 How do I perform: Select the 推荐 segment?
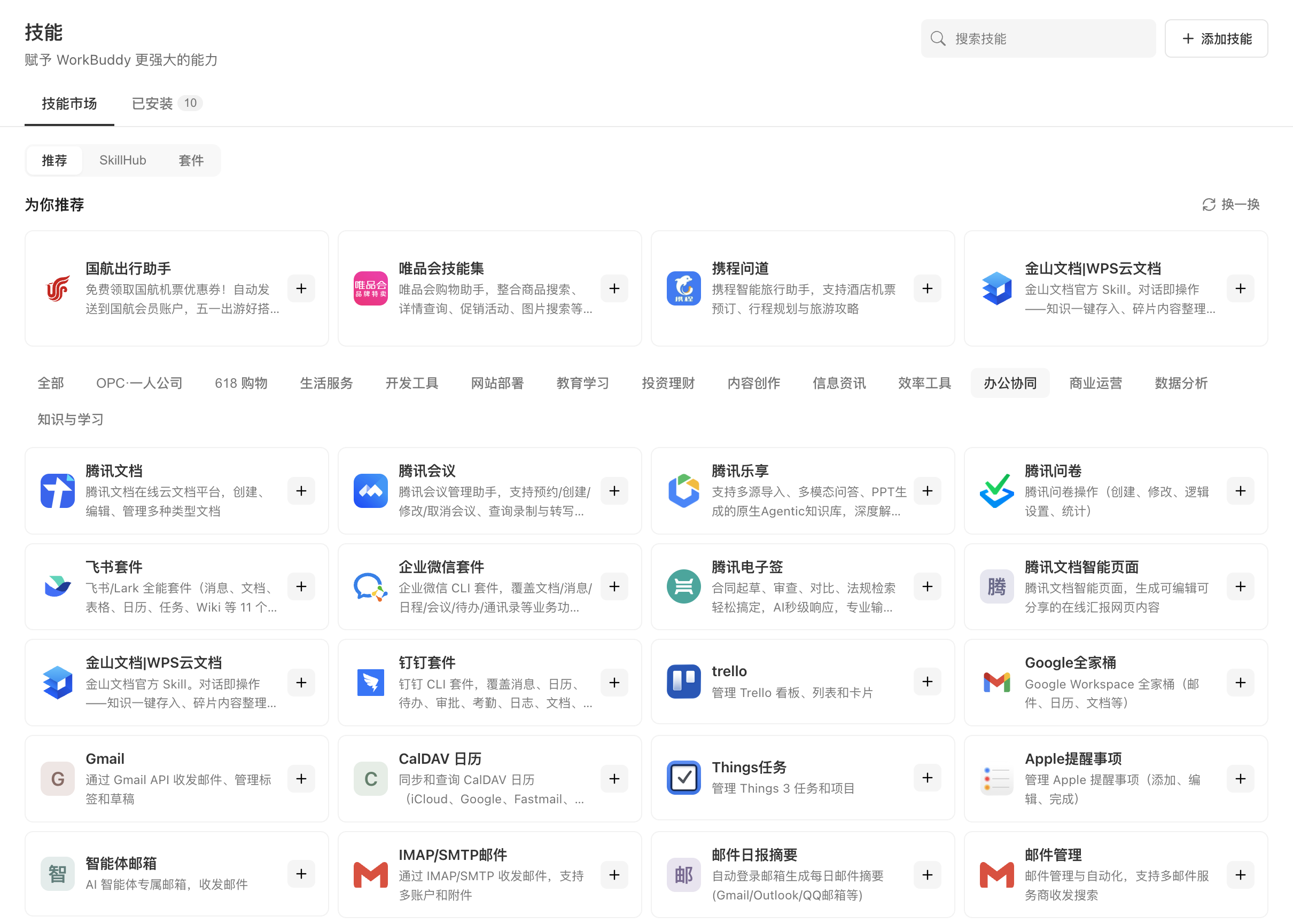pyautogui.click(x=54, y=160)
